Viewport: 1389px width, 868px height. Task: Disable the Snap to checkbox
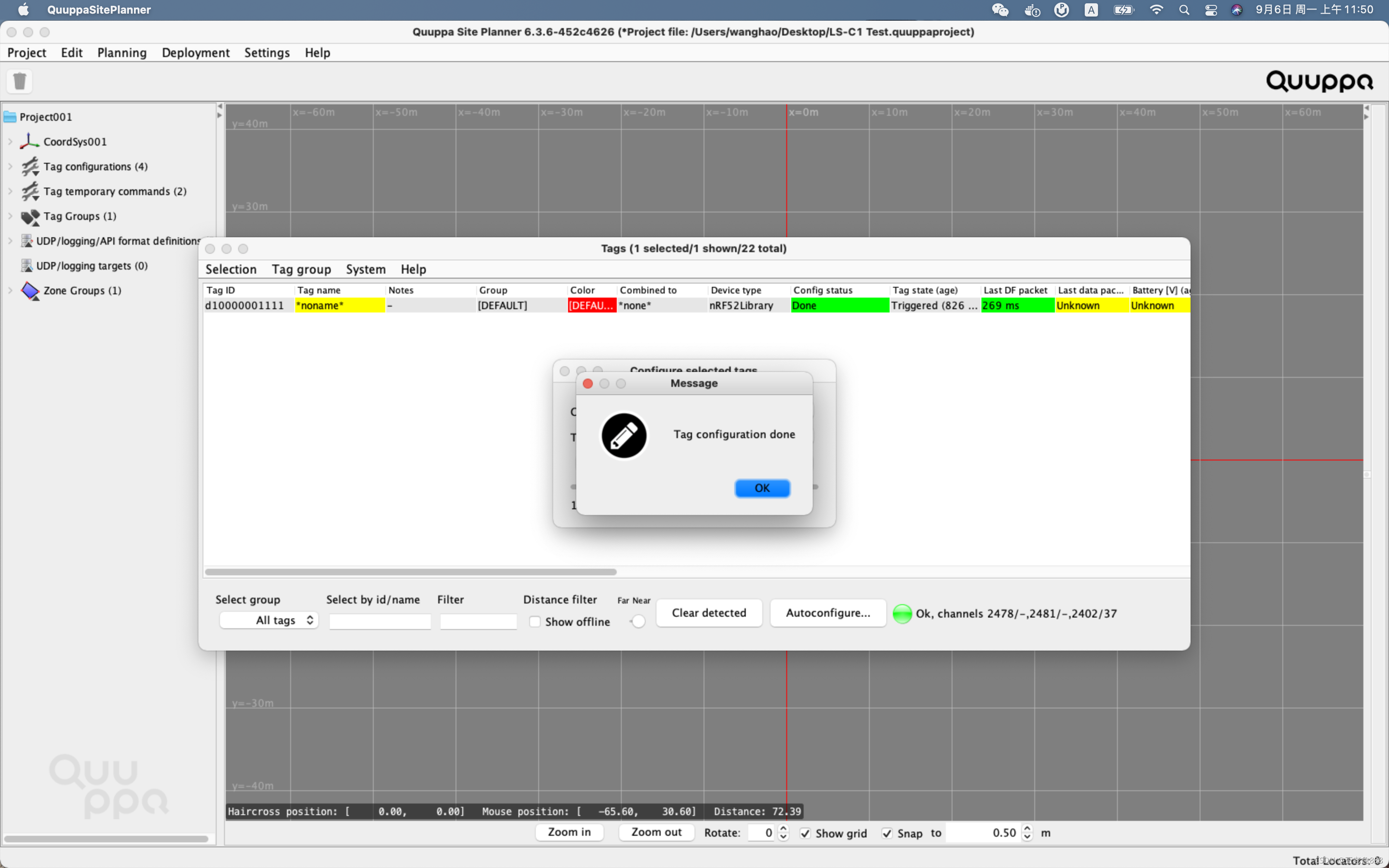887,833
